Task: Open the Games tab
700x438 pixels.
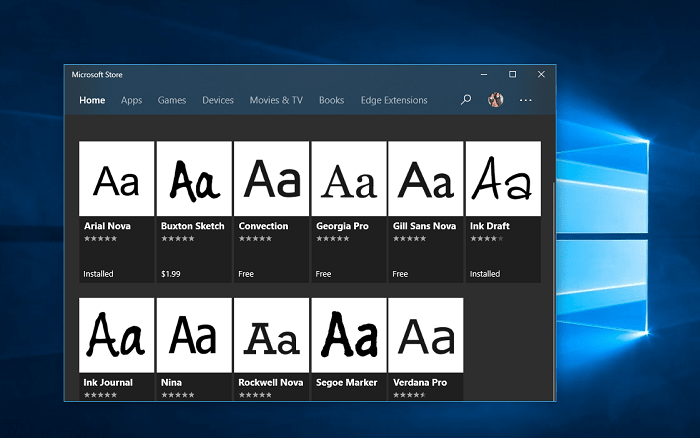Action: click(x=172, y=100)
